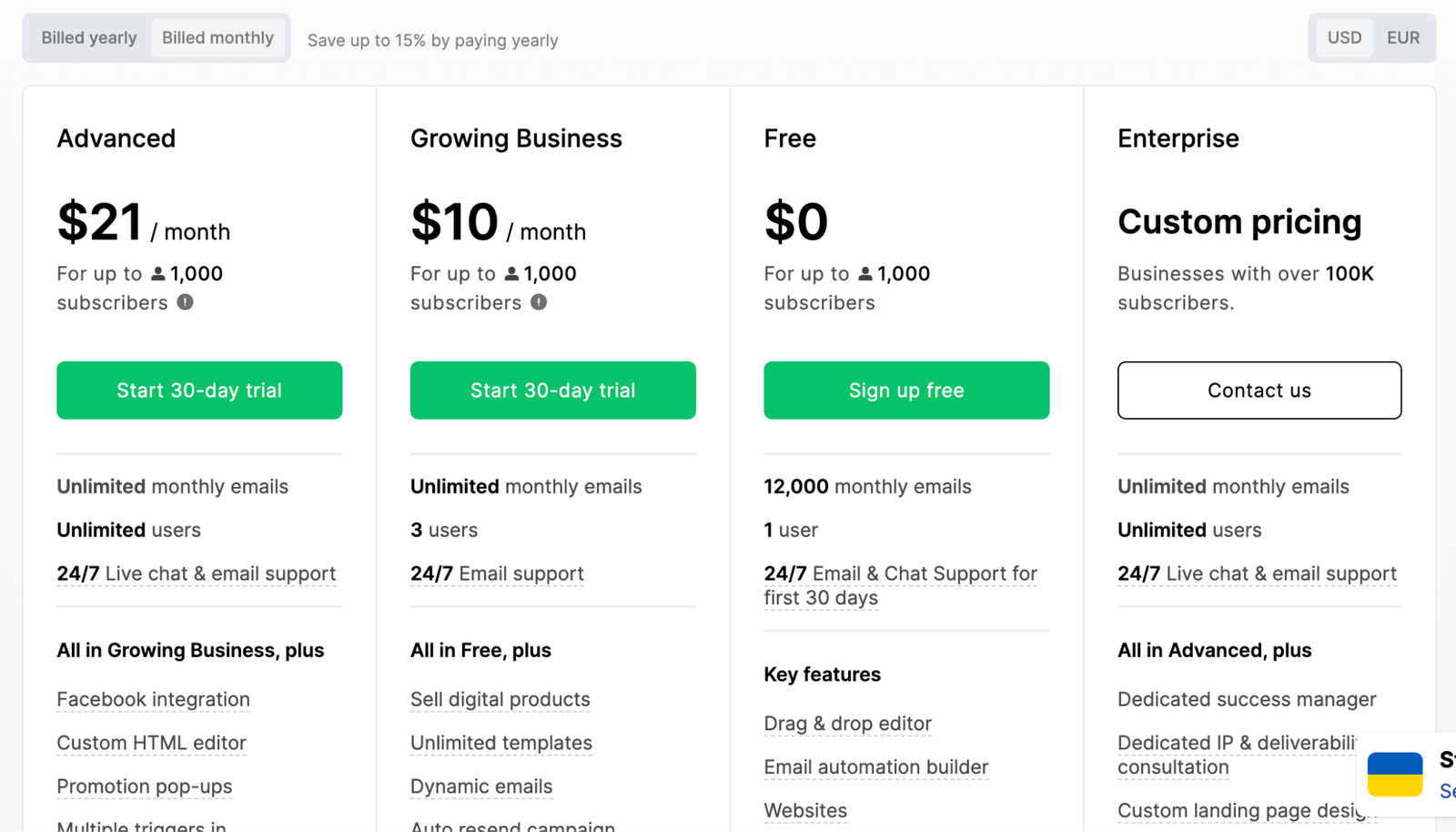Click subscriber person icon in Free plan
Screen dimensions: 1456x832
(865, 273)
